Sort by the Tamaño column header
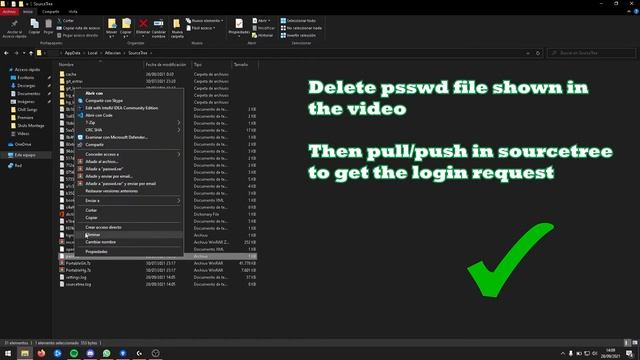 (241, 64)
